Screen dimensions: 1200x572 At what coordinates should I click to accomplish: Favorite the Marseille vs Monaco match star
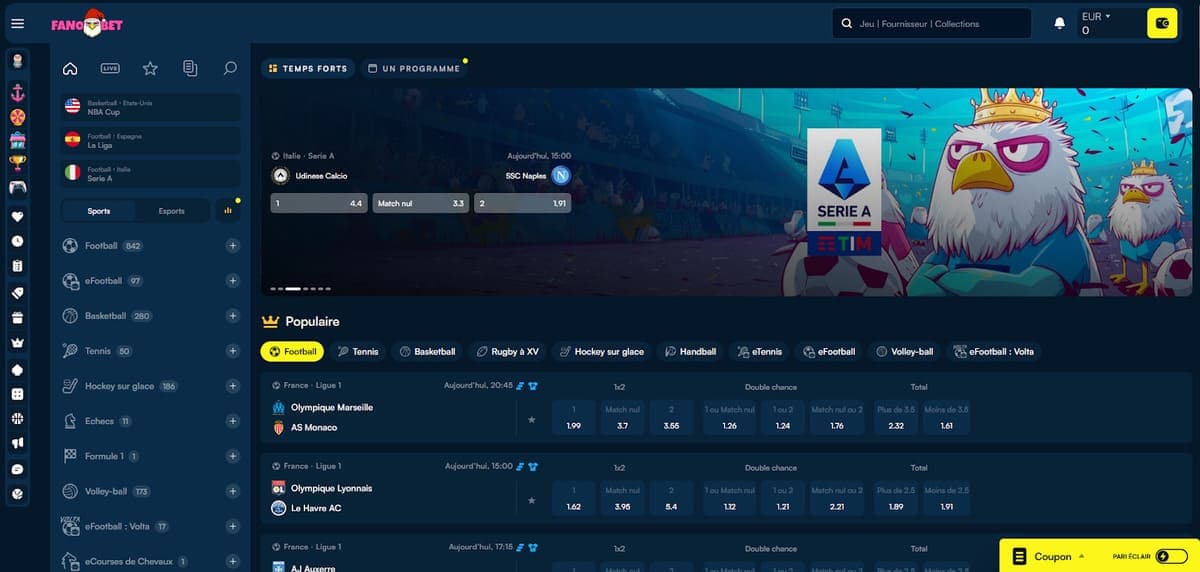tap(531, 419)
